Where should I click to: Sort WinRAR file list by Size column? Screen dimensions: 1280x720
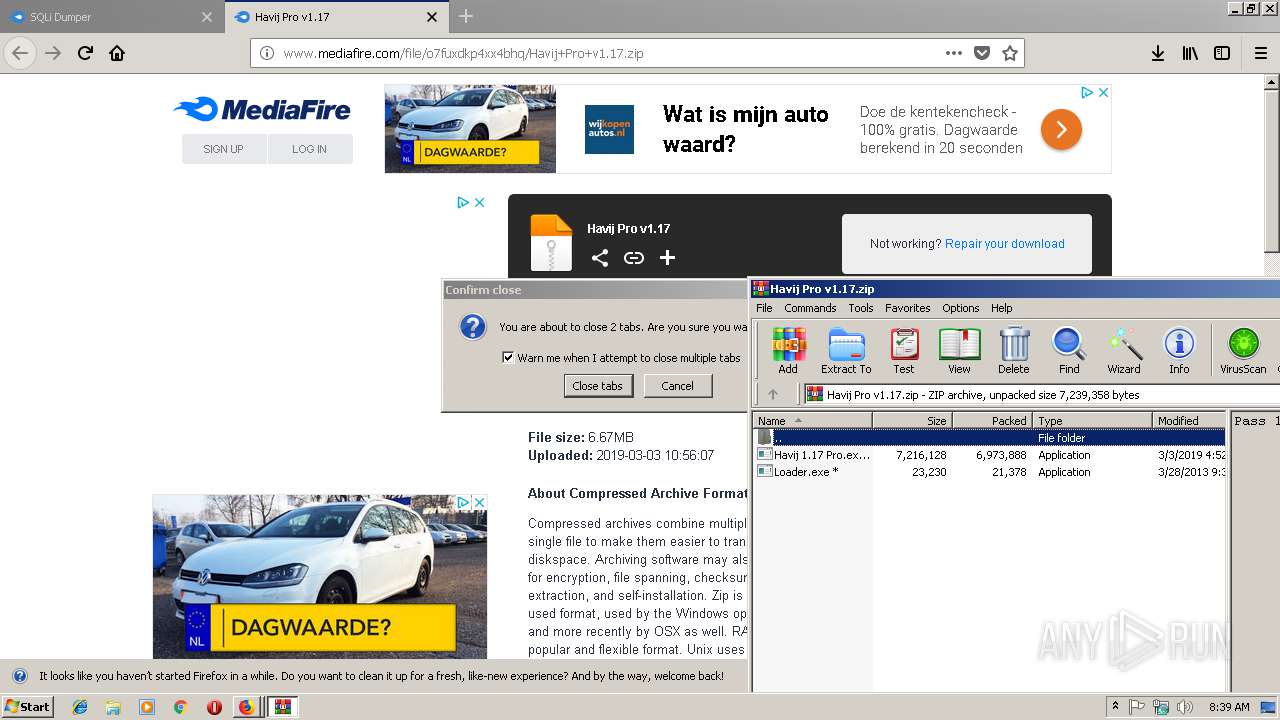click(x=912, y=420)
